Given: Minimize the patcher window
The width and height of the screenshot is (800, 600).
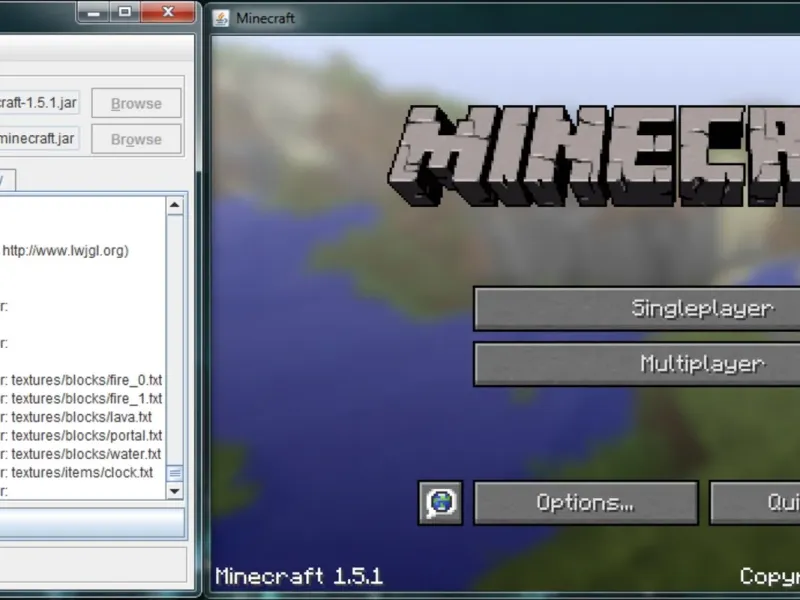Looking at the screenshot, I should pyautogui.click(x=93, y=12).
